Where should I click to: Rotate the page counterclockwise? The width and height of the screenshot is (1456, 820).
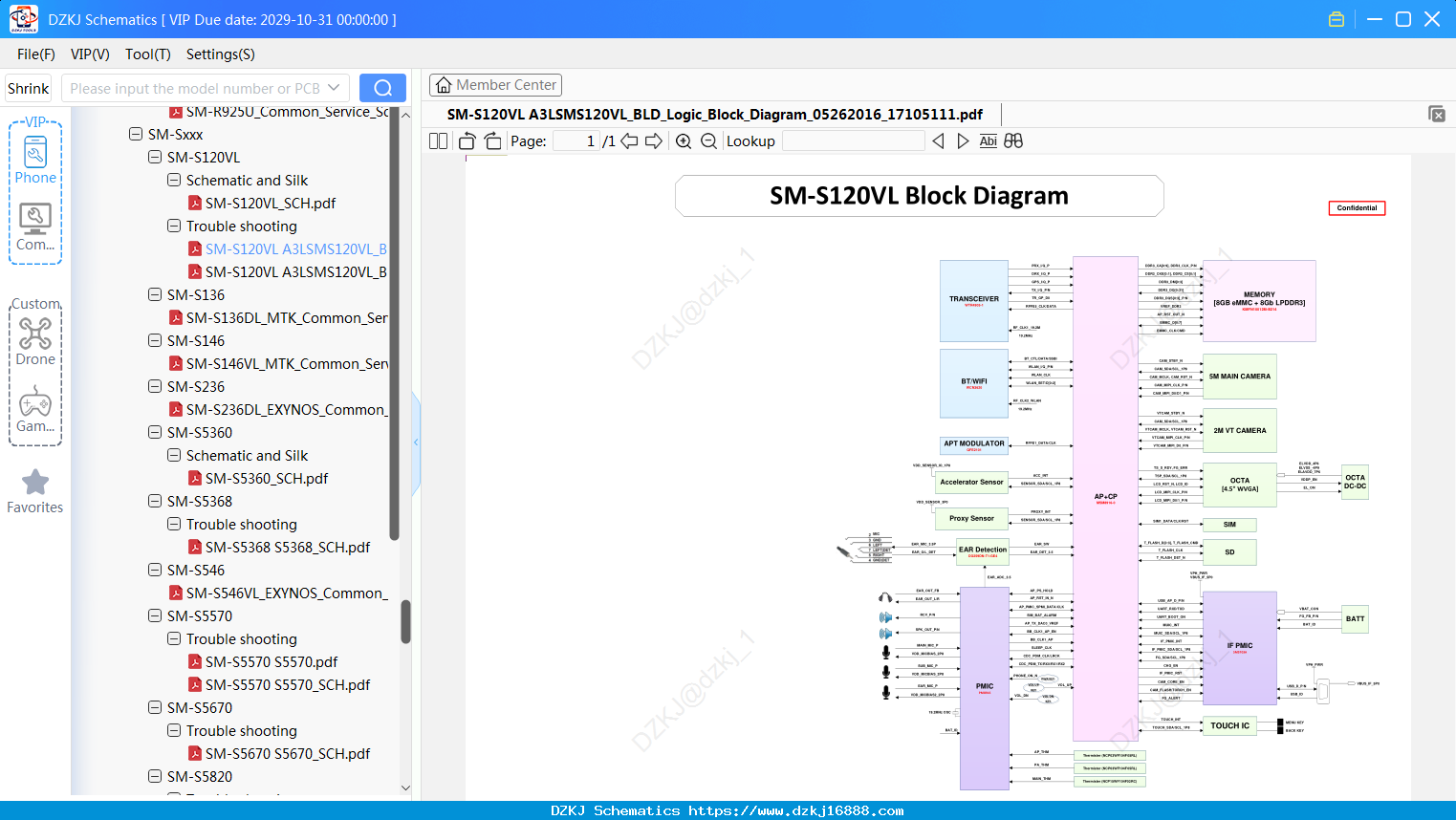point(467,141)
